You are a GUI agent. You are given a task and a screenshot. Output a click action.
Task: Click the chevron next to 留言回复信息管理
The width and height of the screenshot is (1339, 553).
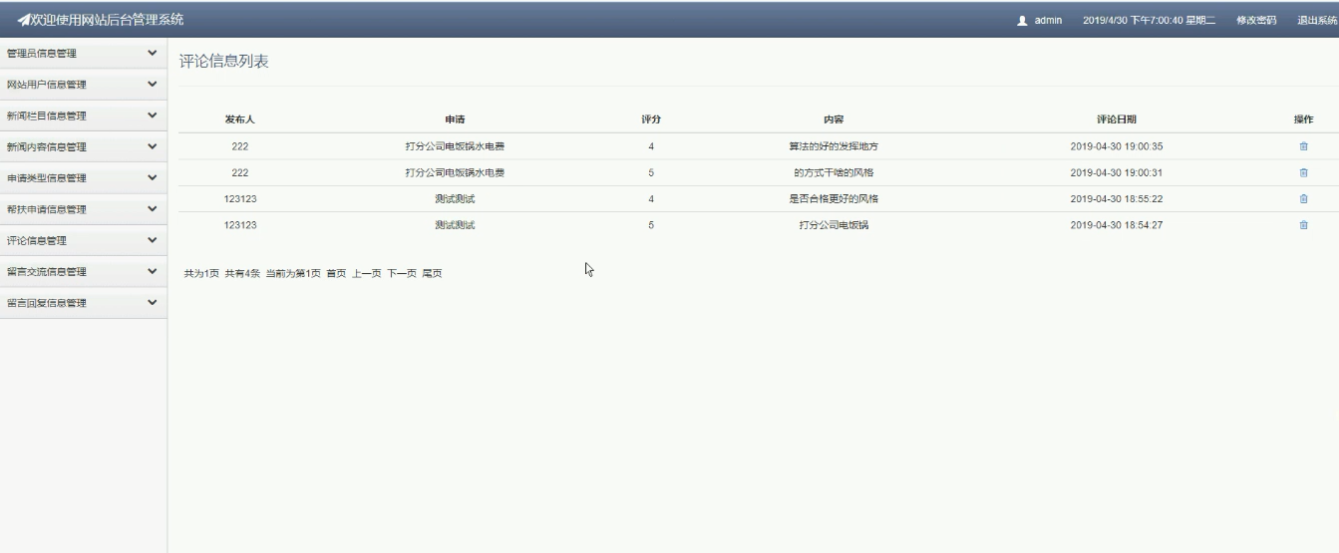[x=152, y=303]
